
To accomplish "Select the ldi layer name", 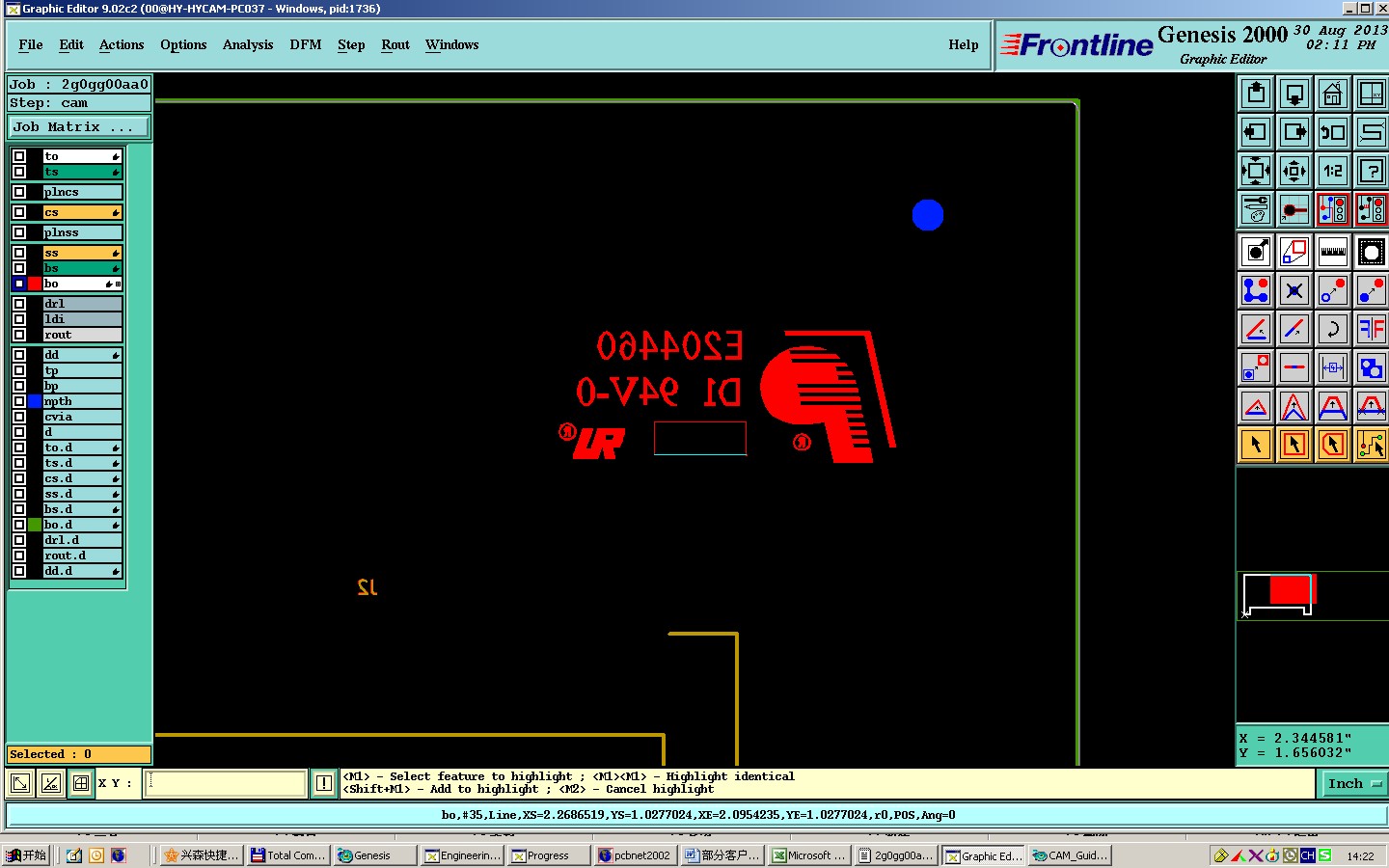I will pos(82,319).
